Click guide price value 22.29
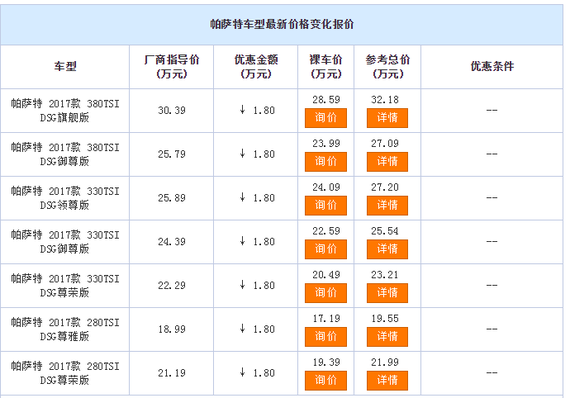Image resolution: width=570 pixels, height=398 pixels. [172, 285]
